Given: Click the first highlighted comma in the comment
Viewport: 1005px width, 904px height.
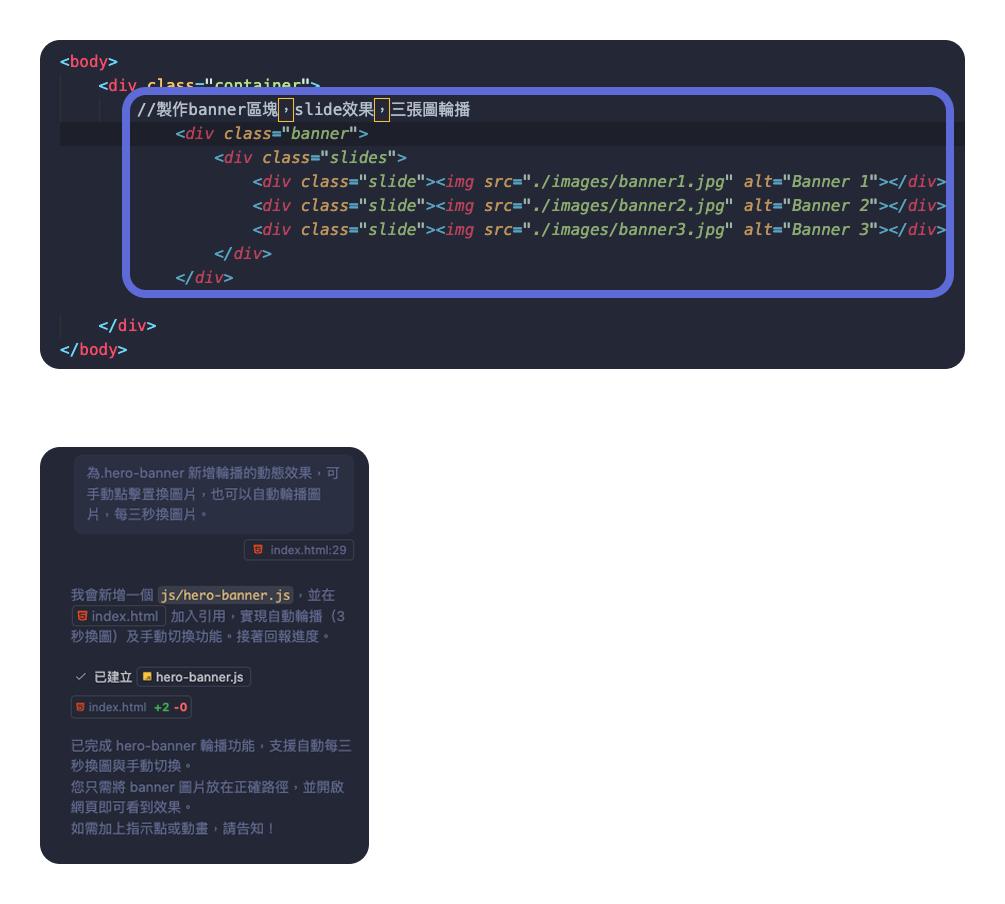Looking at the screenshot, I should click(x=286, y=109).
